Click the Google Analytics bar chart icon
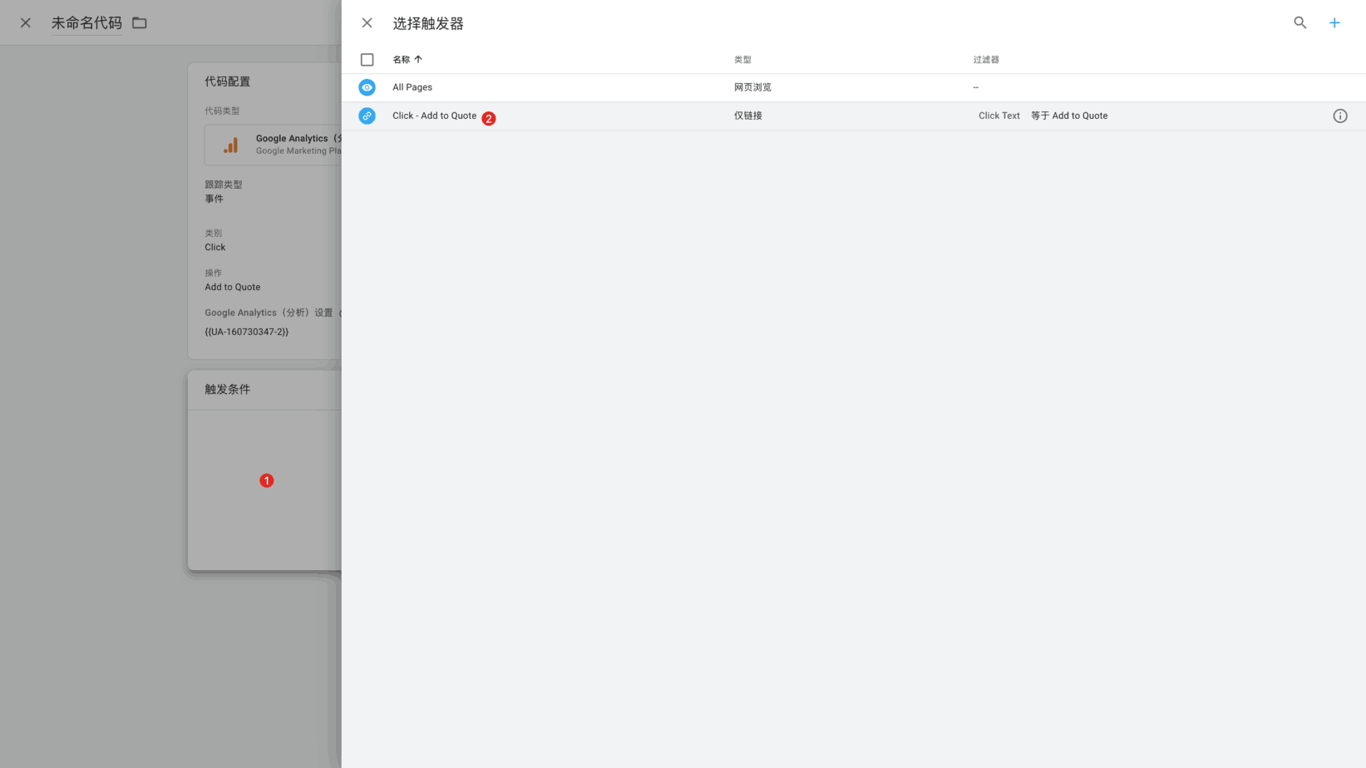The image size is (1366, 768). coord(231,145)
